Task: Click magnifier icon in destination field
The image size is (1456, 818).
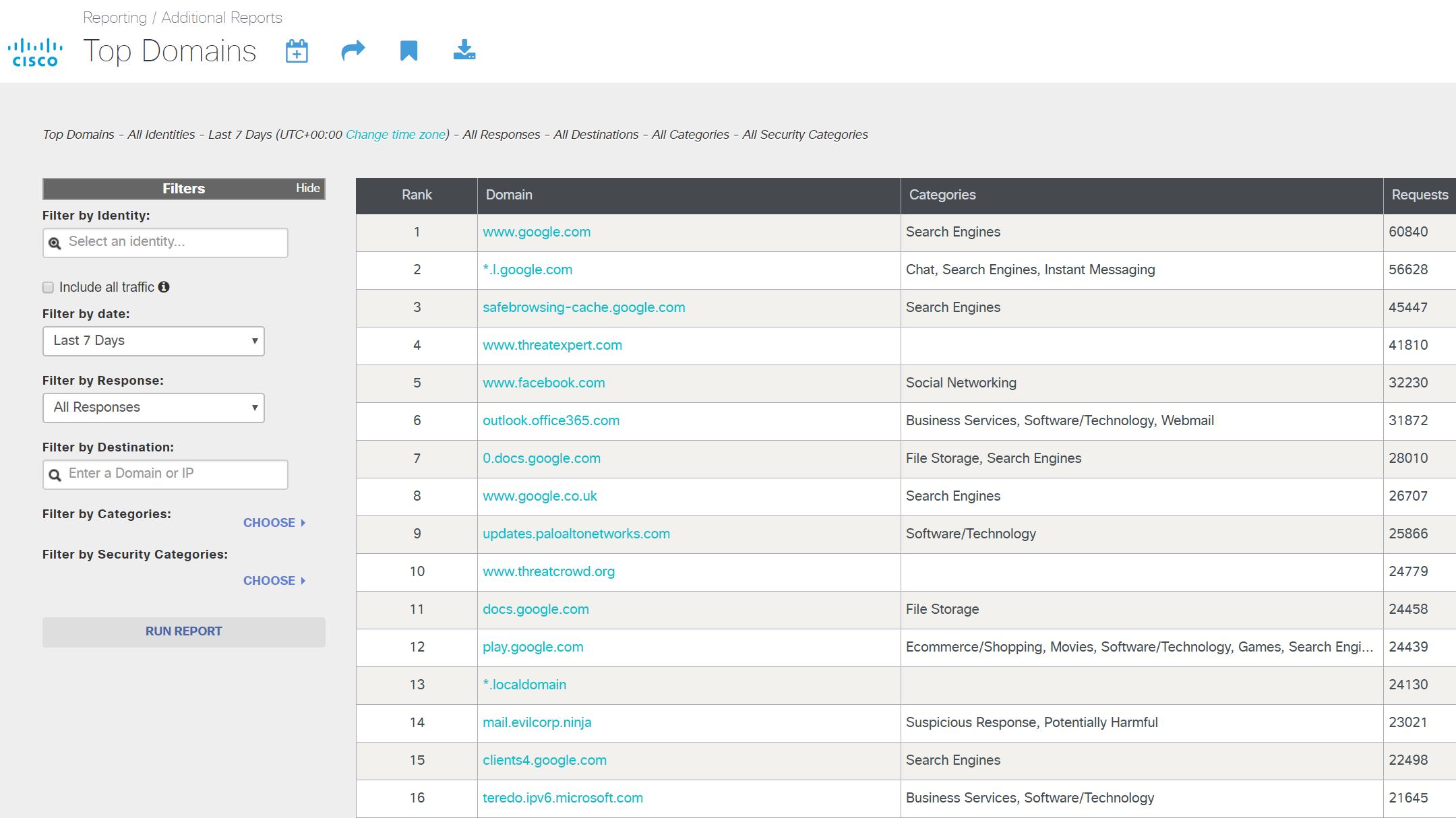Action: (x=55, y=474)
